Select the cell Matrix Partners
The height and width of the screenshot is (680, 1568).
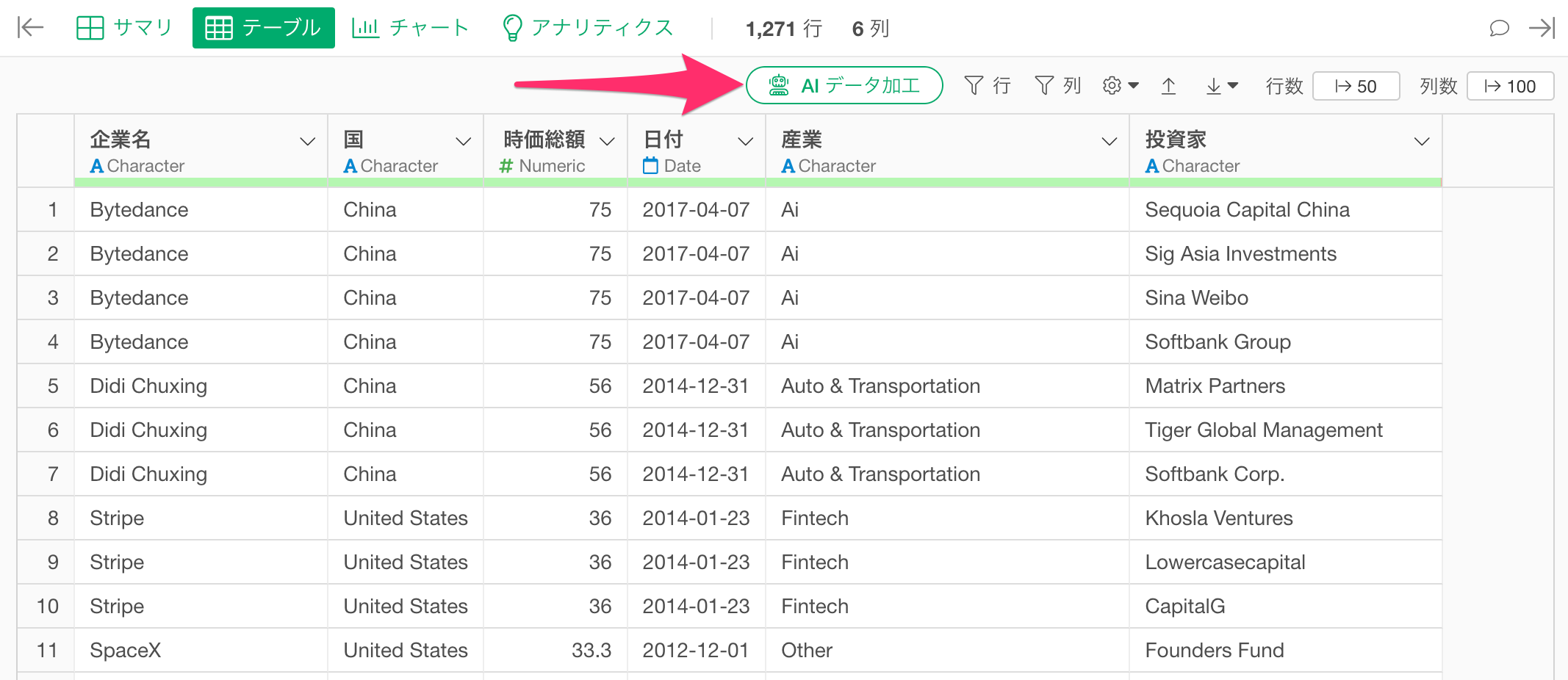[x=1286, y=386]
